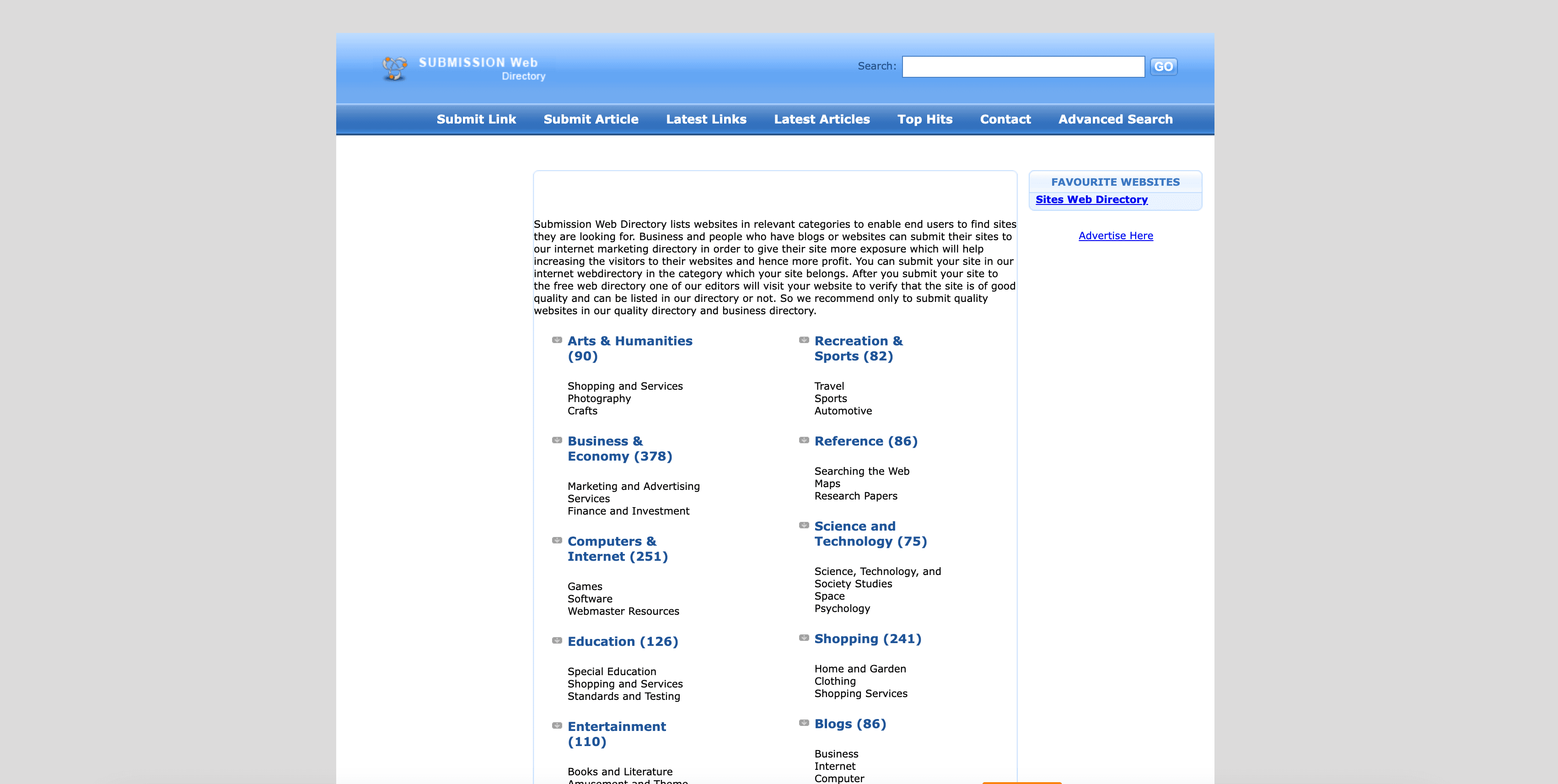Select Games subcategory
The height and width of the screenshot is (784, 1558).
click(584, 587)
